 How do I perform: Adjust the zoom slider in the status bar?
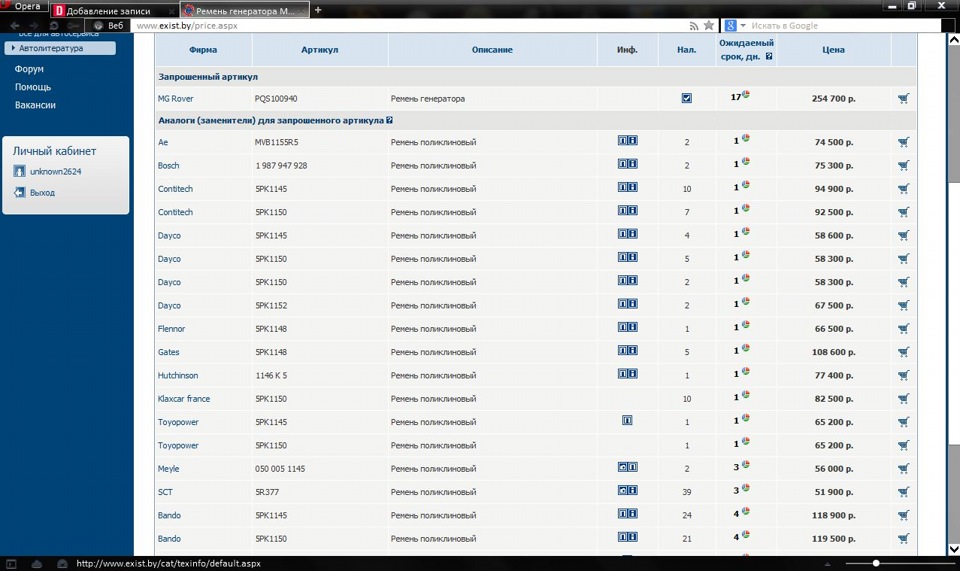pyautogui.click(x=876, y=563)
